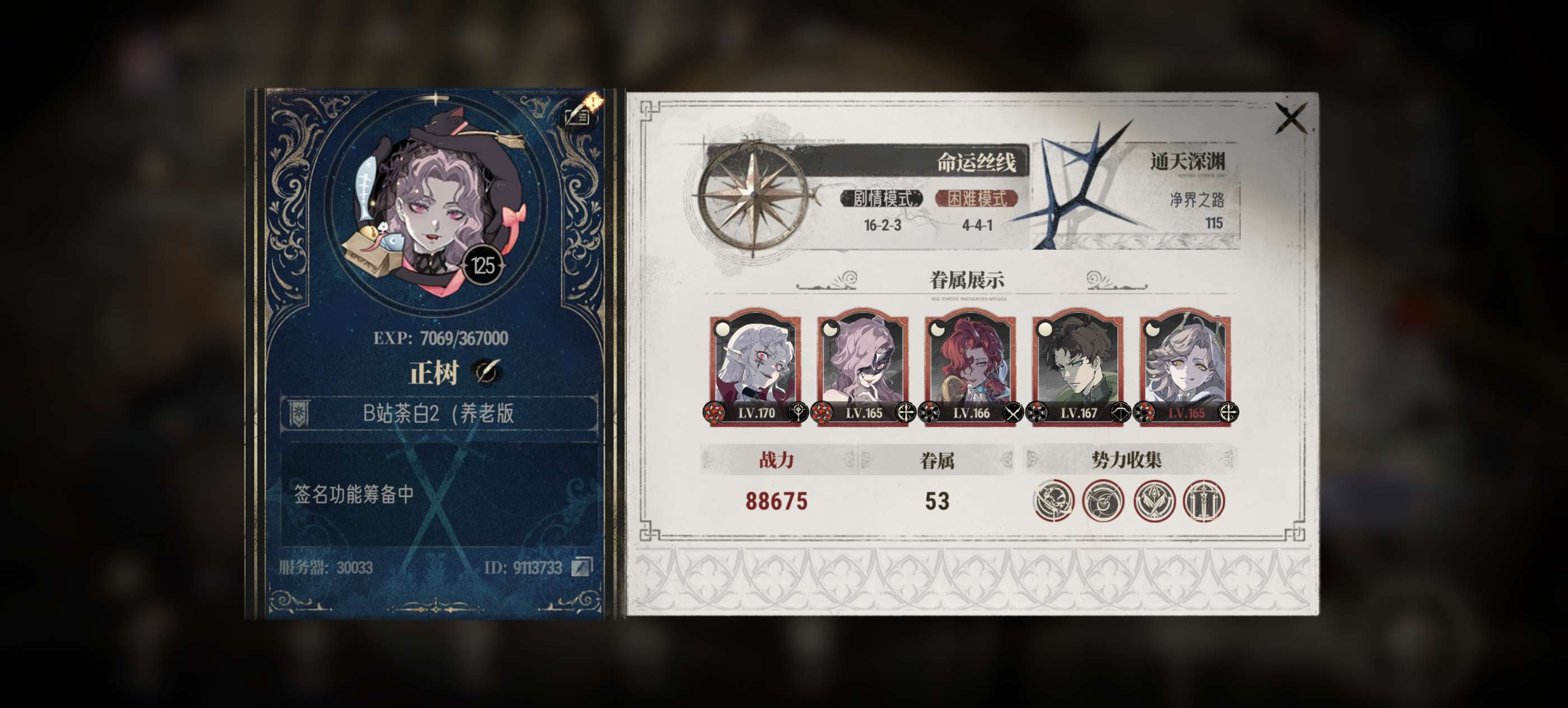
Task: Close the profile panel with the X
Action: 1291,118
